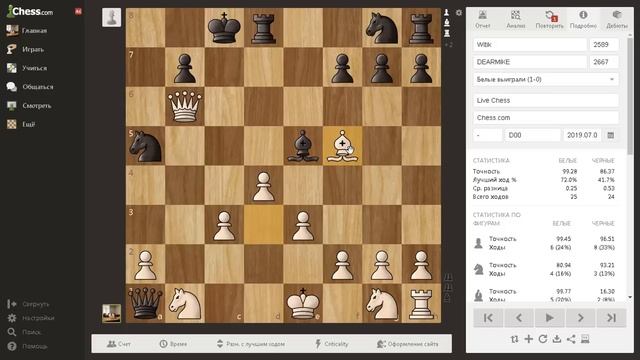640x360 pixels.
Task: Toggle the Счет graph option
Action: [x=119, y=344]
